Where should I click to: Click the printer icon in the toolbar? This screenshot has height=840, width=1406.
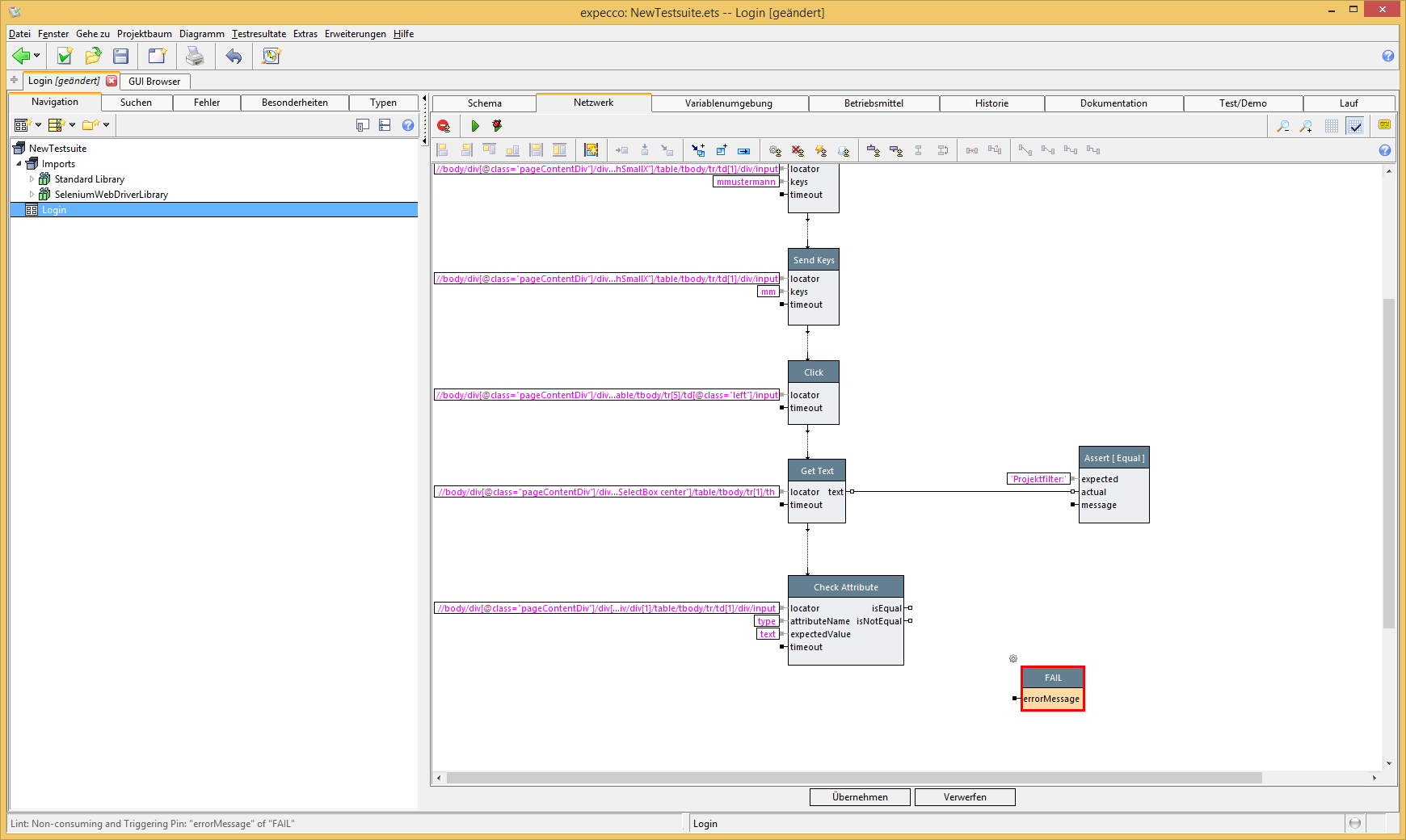click(195, 56)
